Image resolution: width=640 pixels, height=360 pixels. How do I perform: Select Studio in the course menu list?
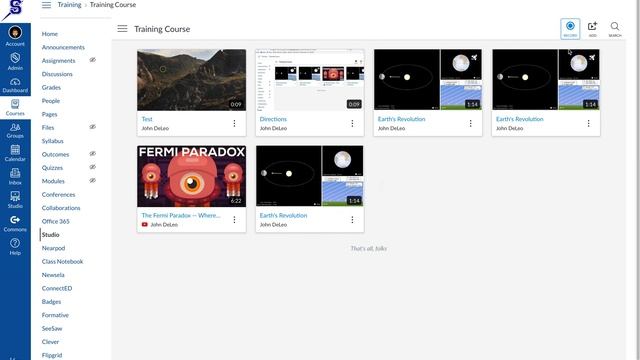tap(51, 235)
